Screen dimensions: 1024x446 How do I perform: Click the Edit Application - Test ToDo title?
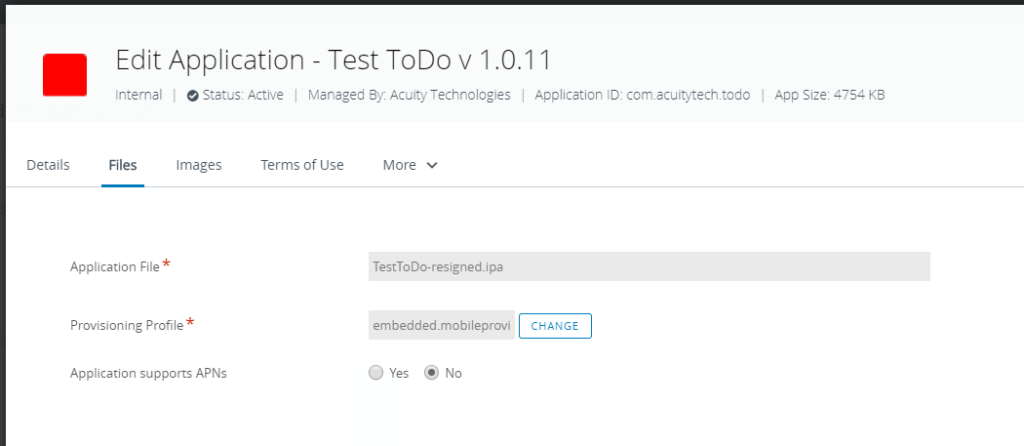pos(333,60)
